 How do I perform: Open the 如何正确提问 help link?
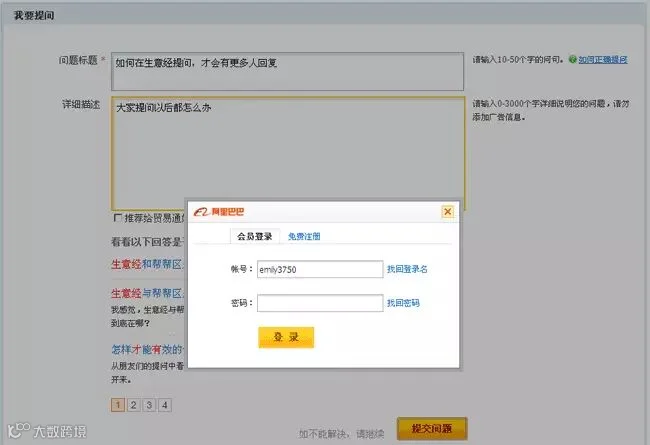click(603, 60)
